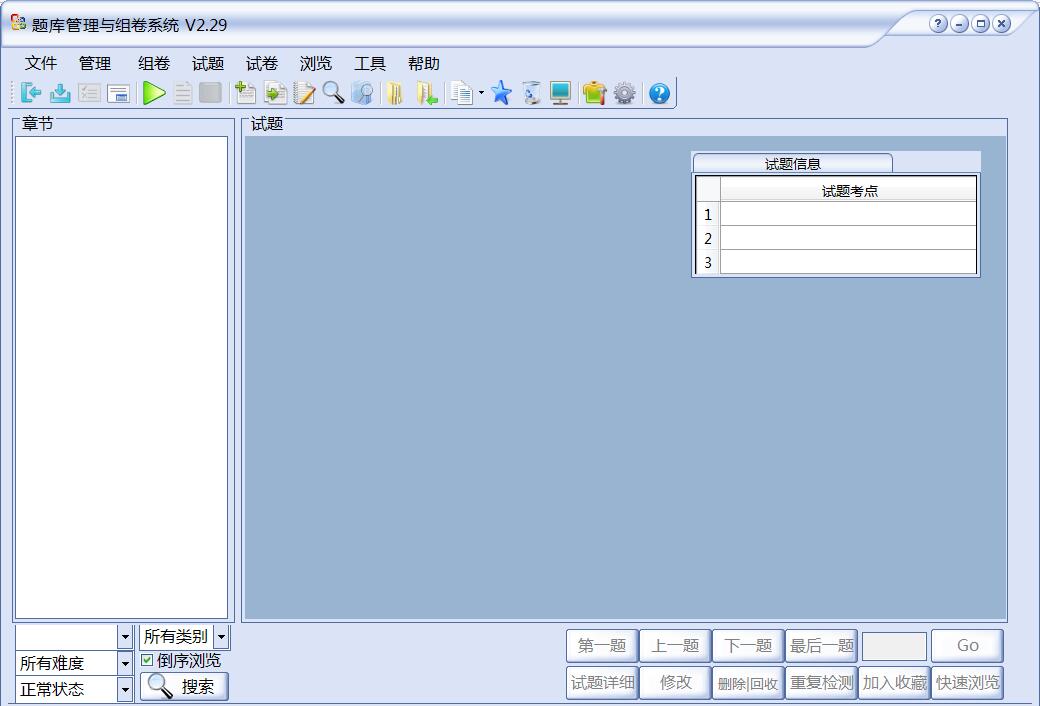Open the 工具 menu
The width and height of the screenshot is (1040, 706).
[370, 63]
